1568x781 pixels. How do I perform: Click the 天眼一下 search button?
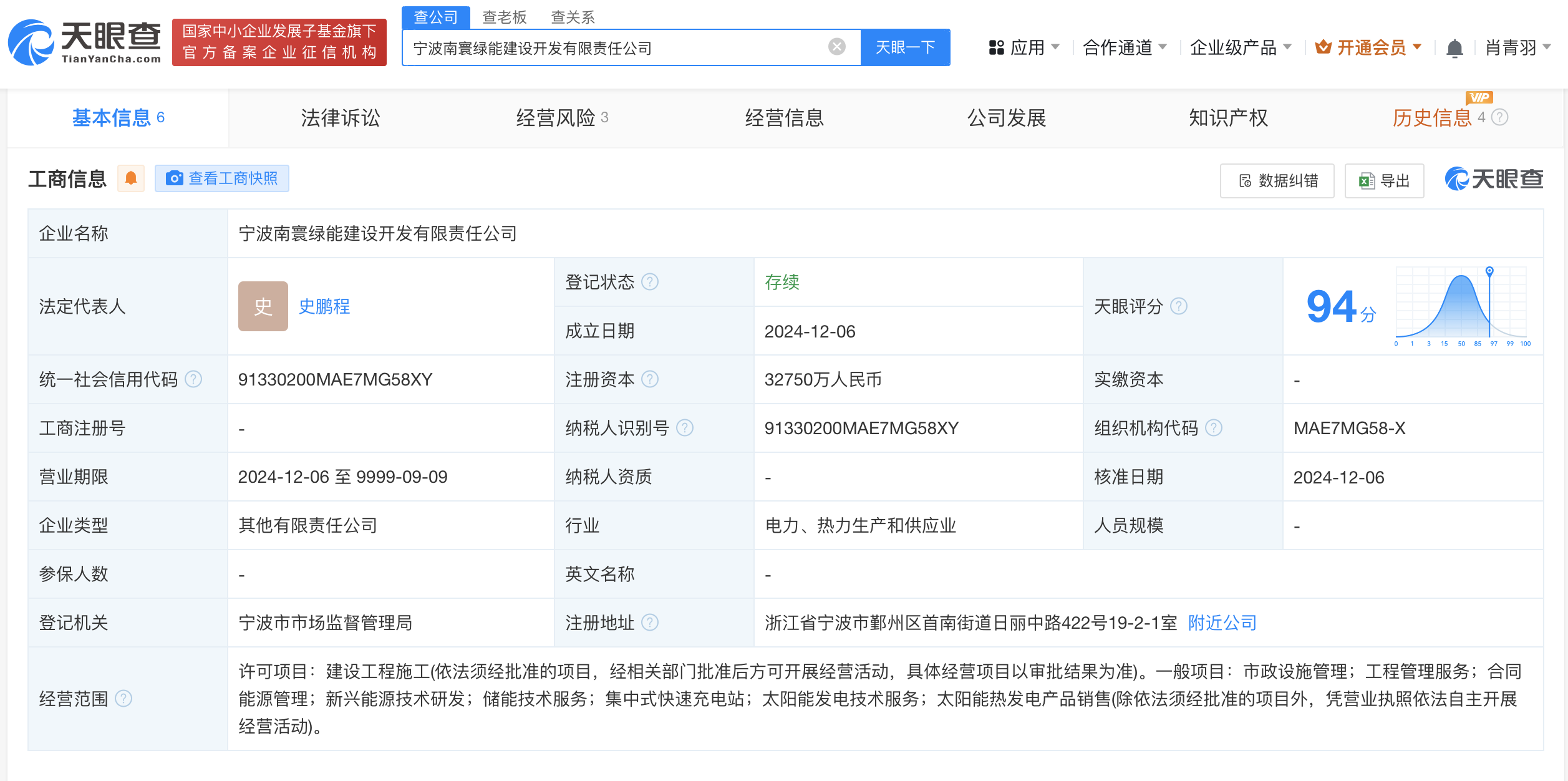[x=906, y=47]
